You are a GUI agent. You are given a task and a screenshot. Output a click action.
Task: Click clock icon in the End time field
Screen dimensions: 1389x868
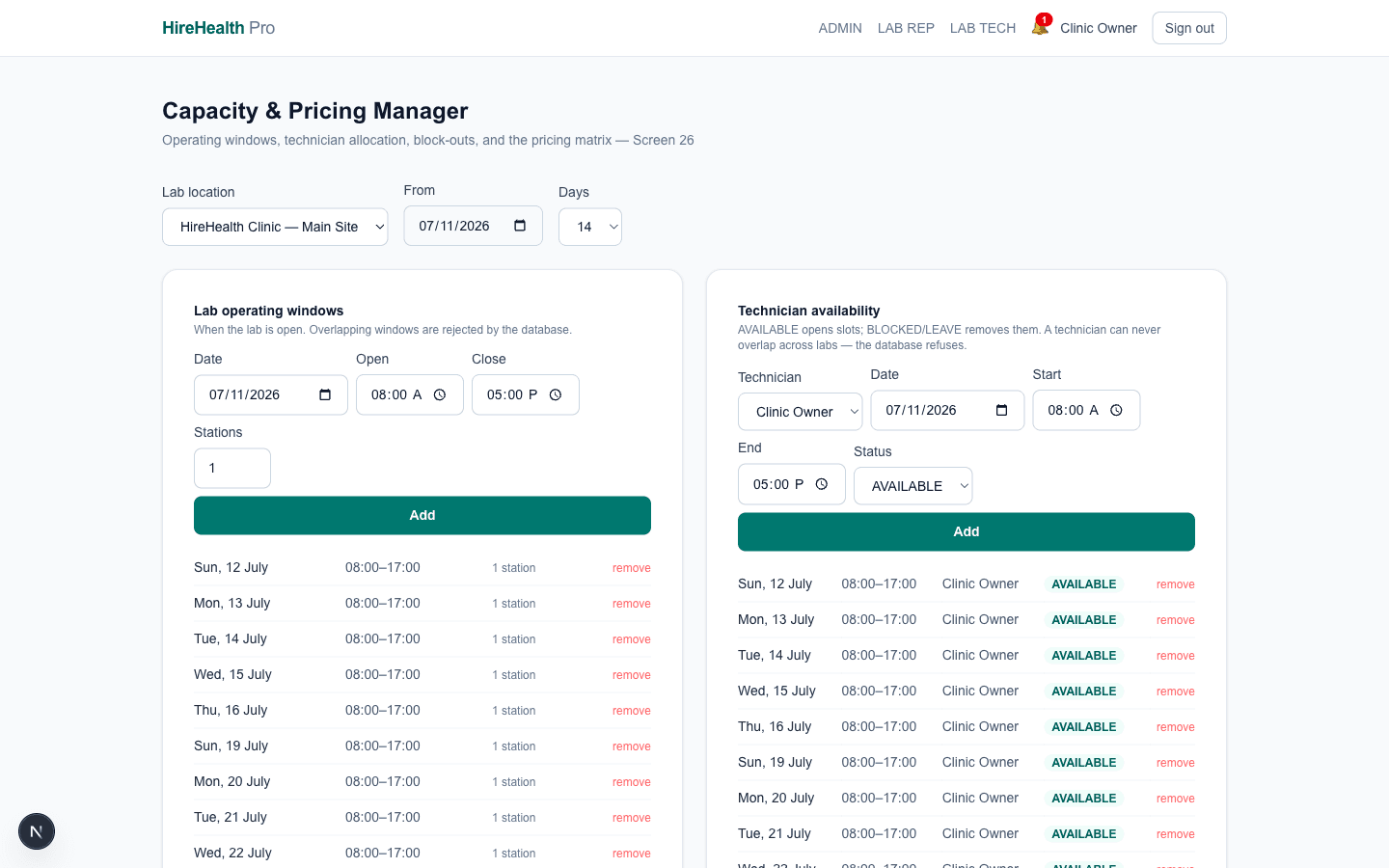coord(822,484)
